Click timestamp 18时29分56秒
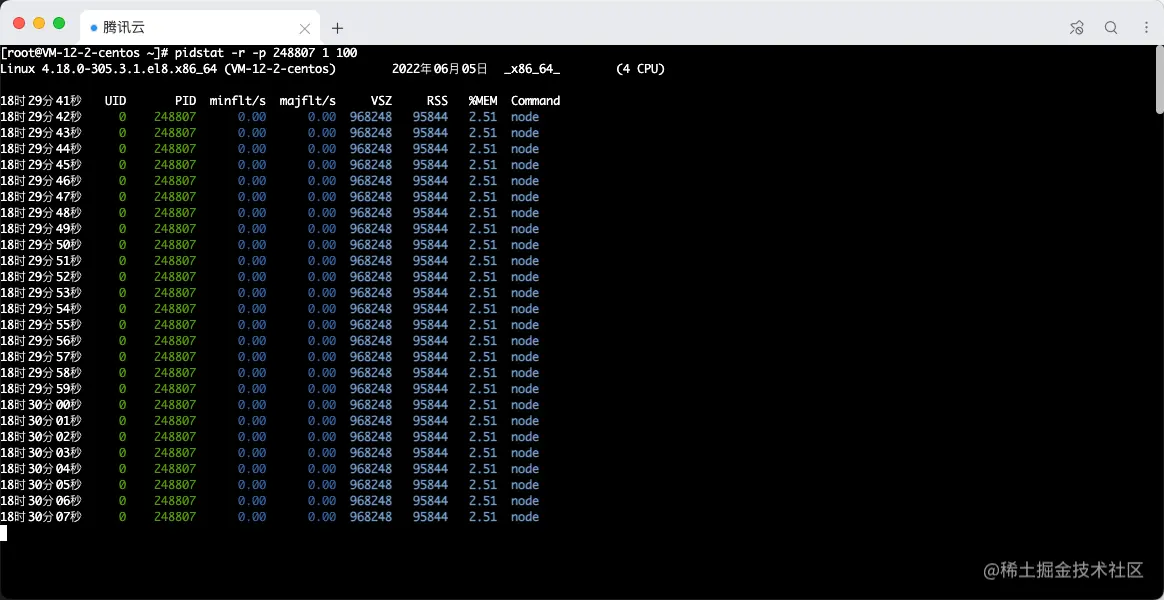This screenshot has height=600, width=1164. 41,340
